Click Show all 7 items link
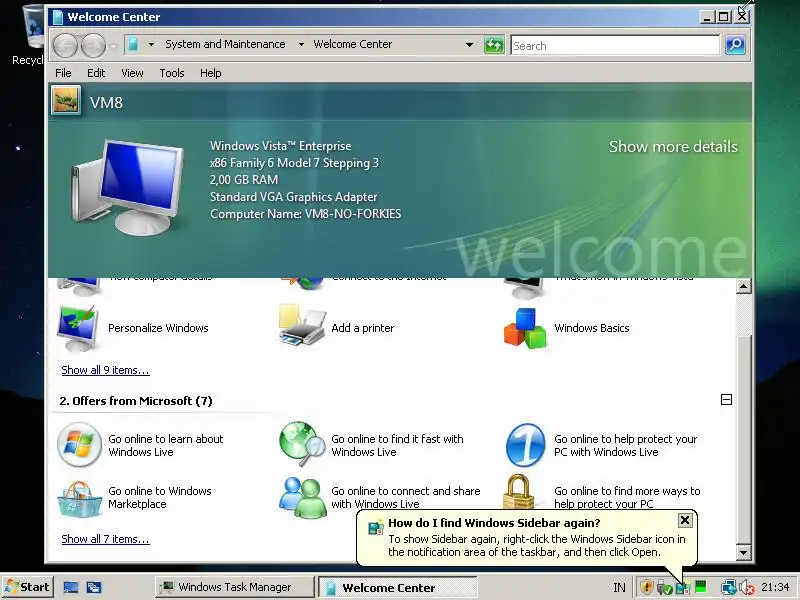 coord(105,539)
